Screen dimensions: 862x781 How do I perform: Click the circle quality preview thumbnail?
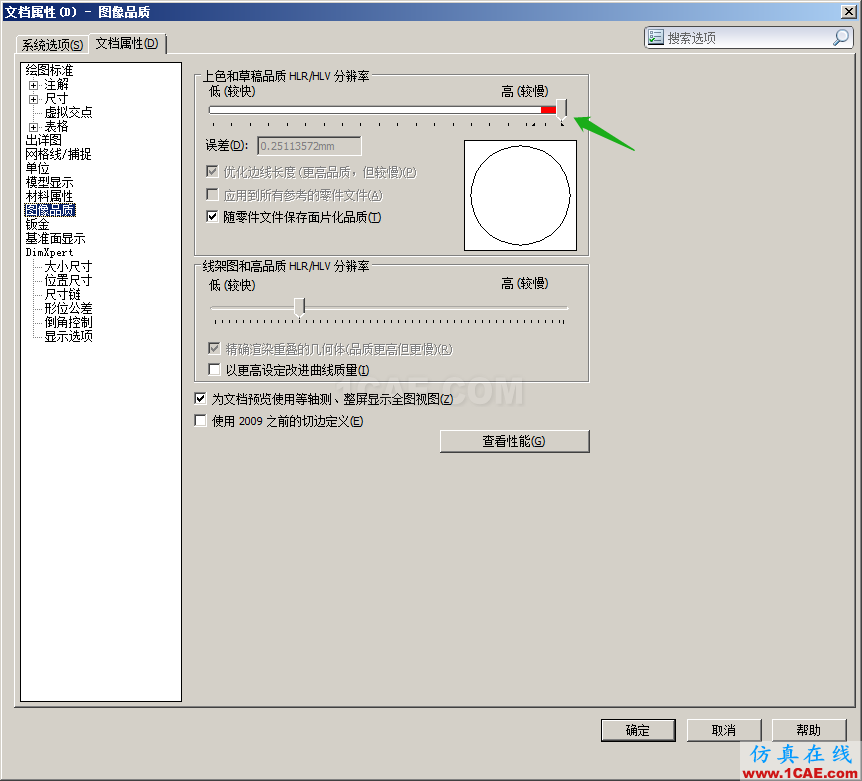521,196
